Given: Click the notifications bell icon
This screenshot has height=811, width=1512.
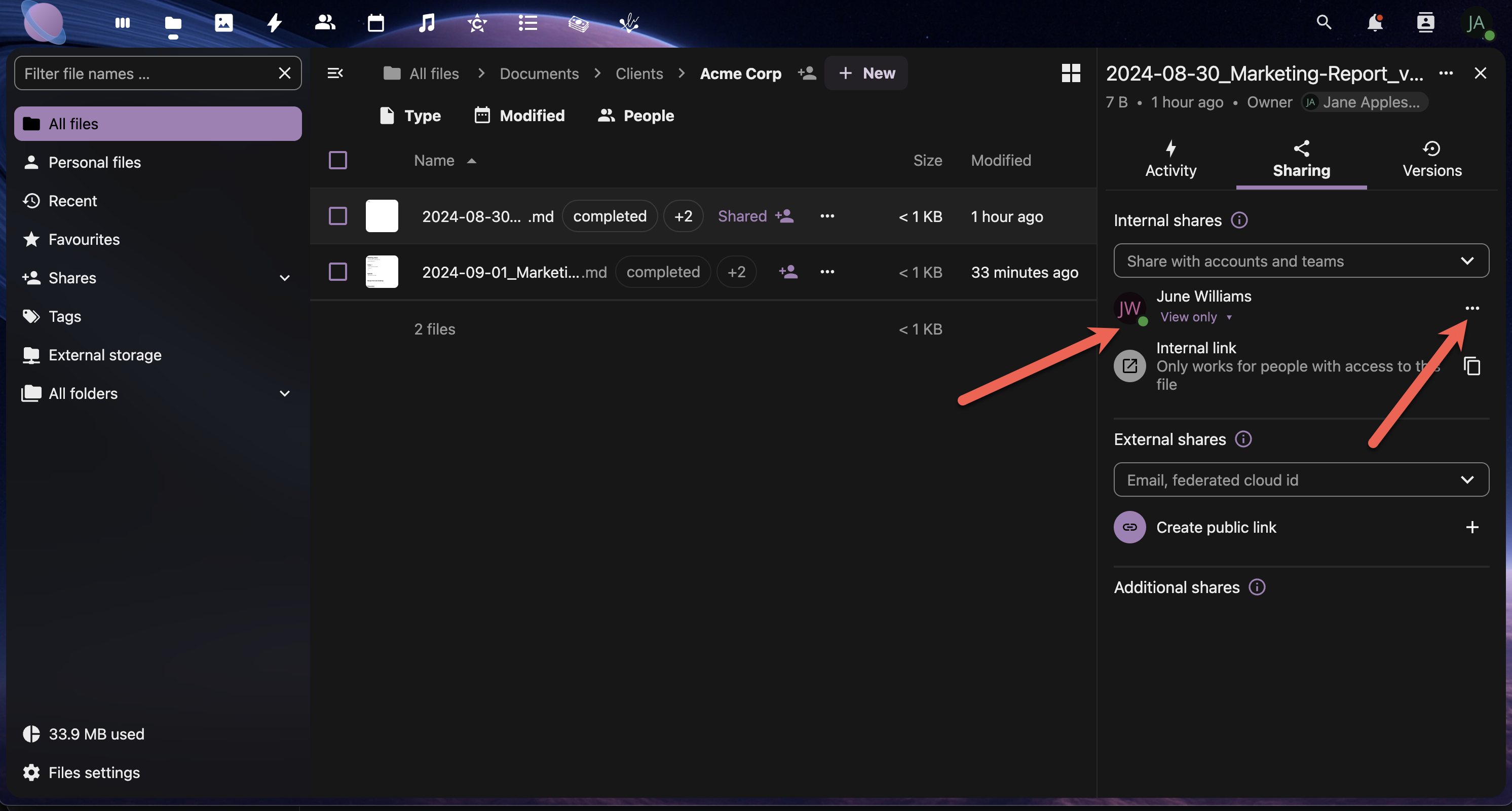Looking at the screenshot, I should click(1374, 23).
